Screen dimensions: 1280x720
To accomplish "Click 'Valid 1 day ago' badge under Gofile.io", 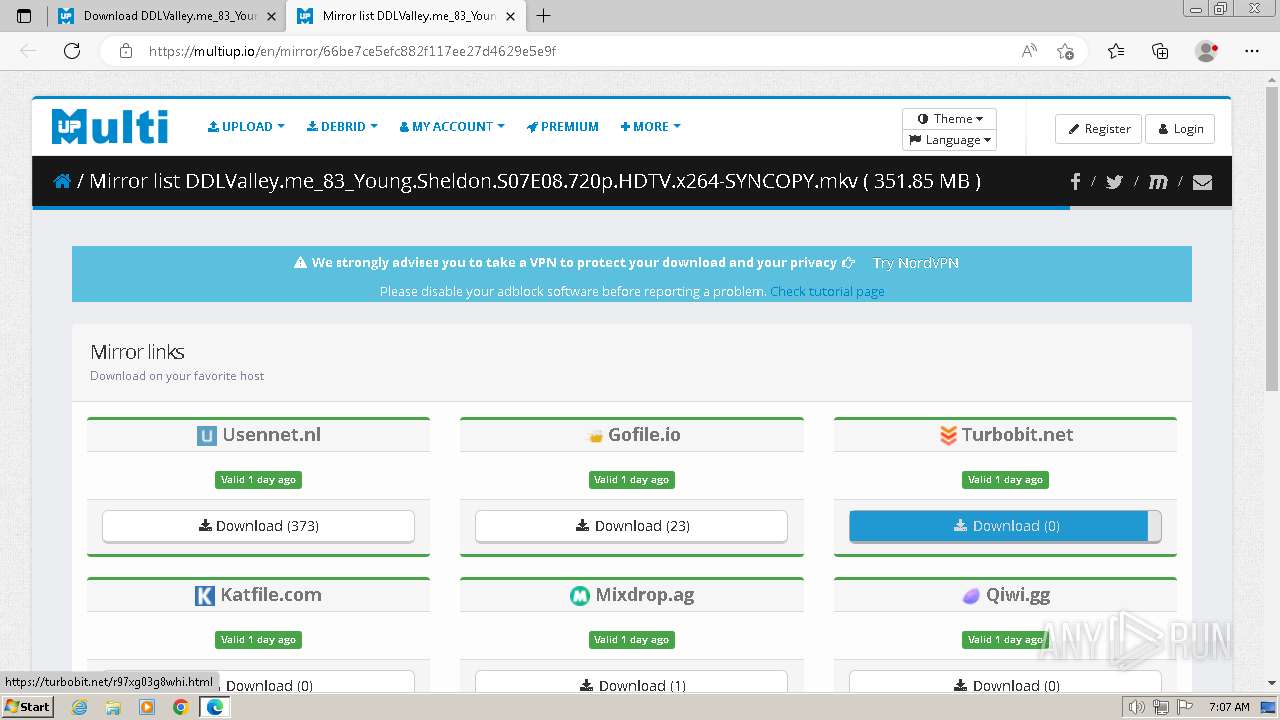I will point(631,480).
